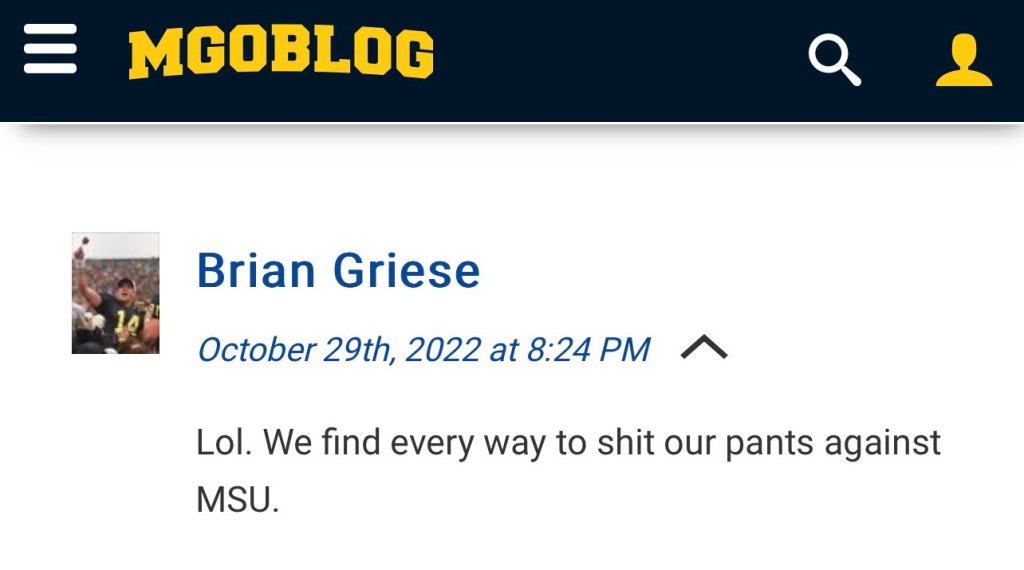Click the comment text about MSU
The width and height of the screenshot is (1024, 570).
pyautogui.click(x=567, y=443)
